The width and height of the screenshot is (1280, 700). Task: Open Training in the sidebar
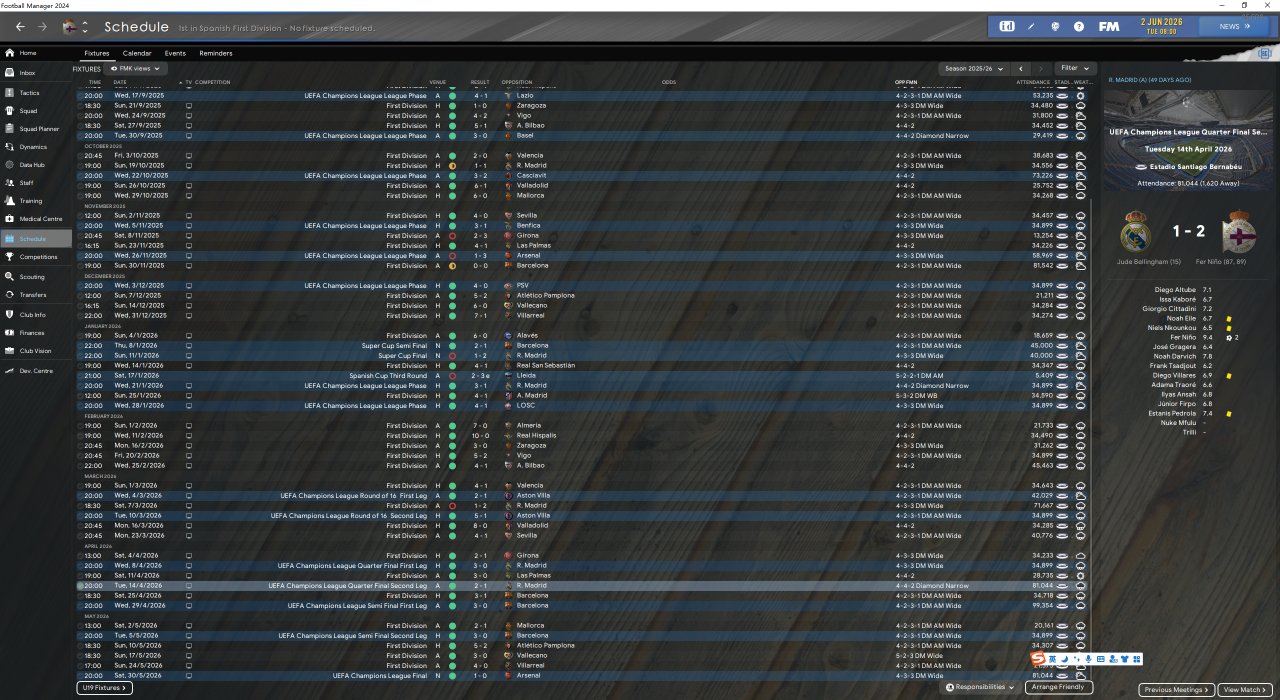pyautogui.click(x=36, y=201)
